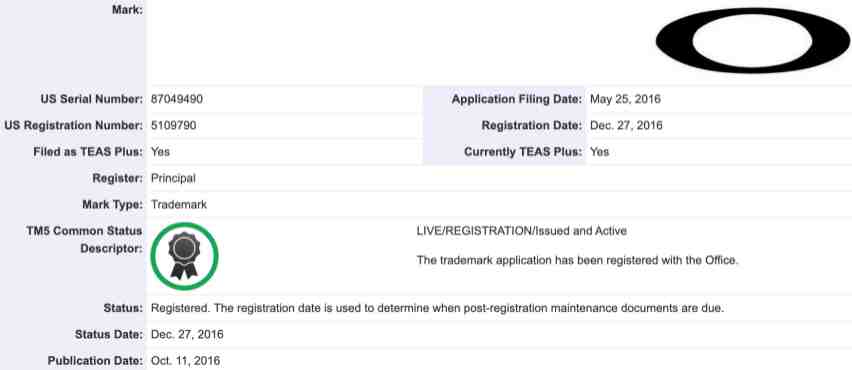Click the Filed as TEAS Plus value Yes

click(160, 152)
